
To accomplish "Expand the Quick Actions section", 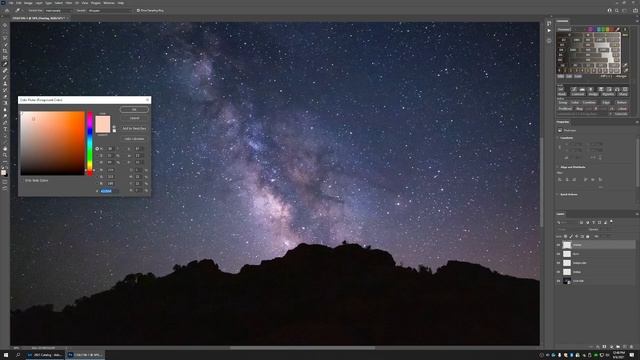I will (558, 194).
